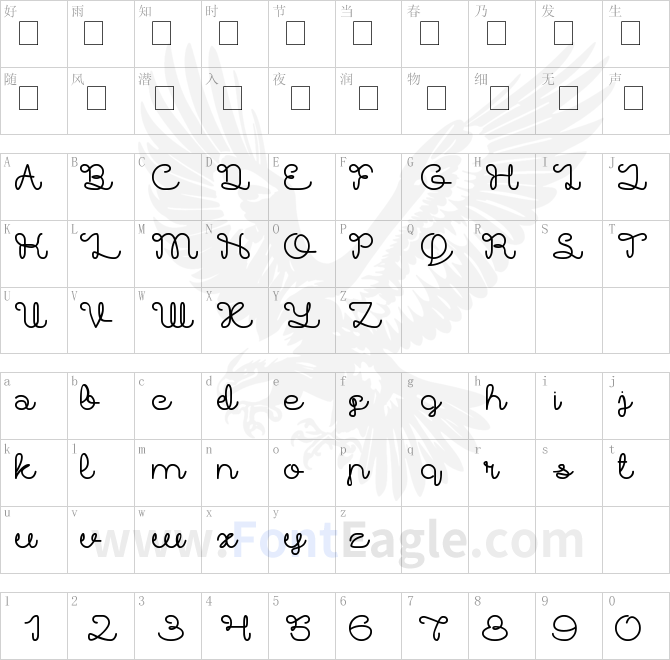Click the lowercase s glyph cell

(x=569, y=473)
